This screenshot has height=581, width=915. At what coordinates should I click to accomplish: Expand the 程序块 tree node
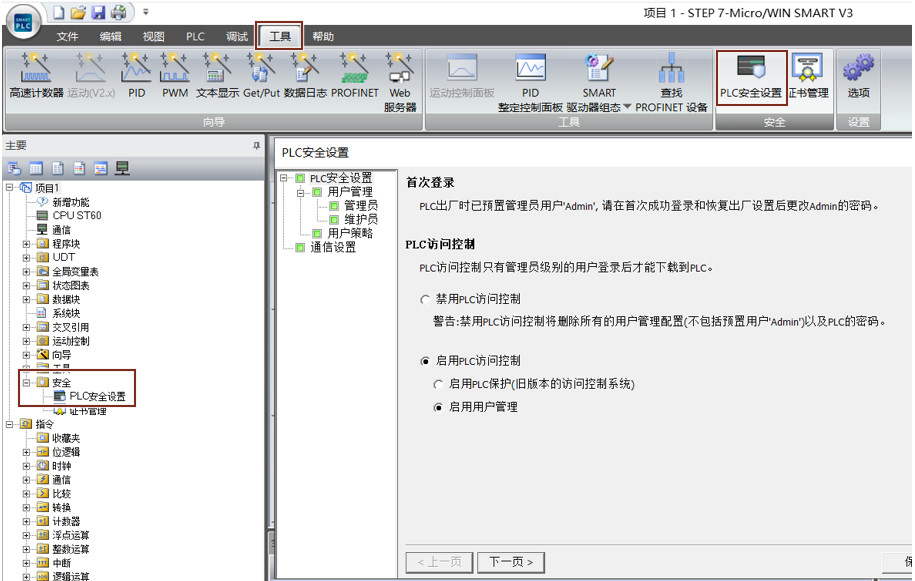pyautogui.click(x=27, y=243)
